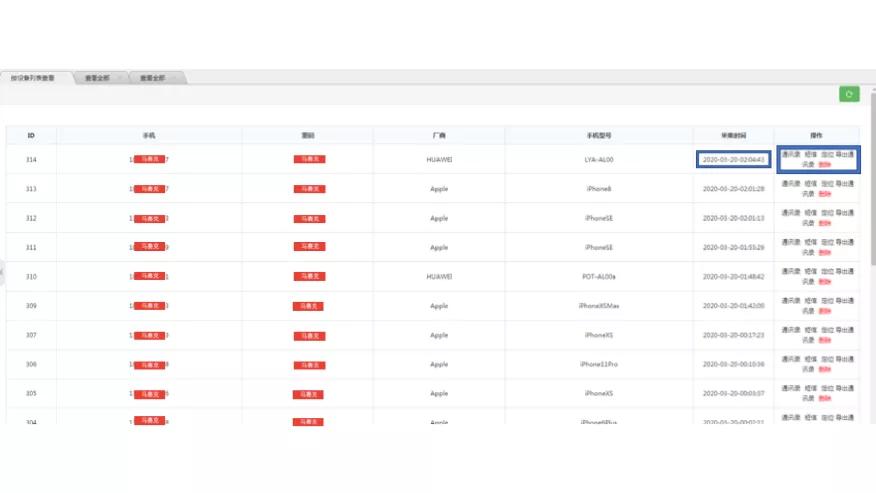
Task: Open 短信 for record 307
Action: 810,330
